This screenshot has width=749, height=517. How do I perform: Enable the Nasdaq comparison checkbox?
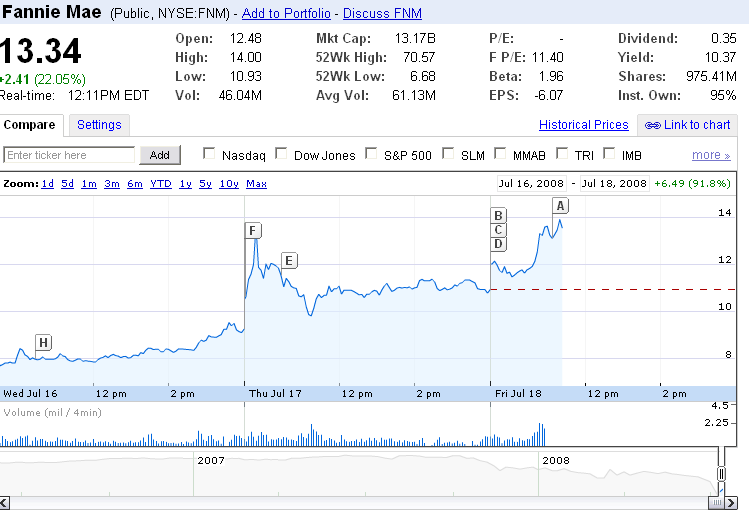(210, 154)
